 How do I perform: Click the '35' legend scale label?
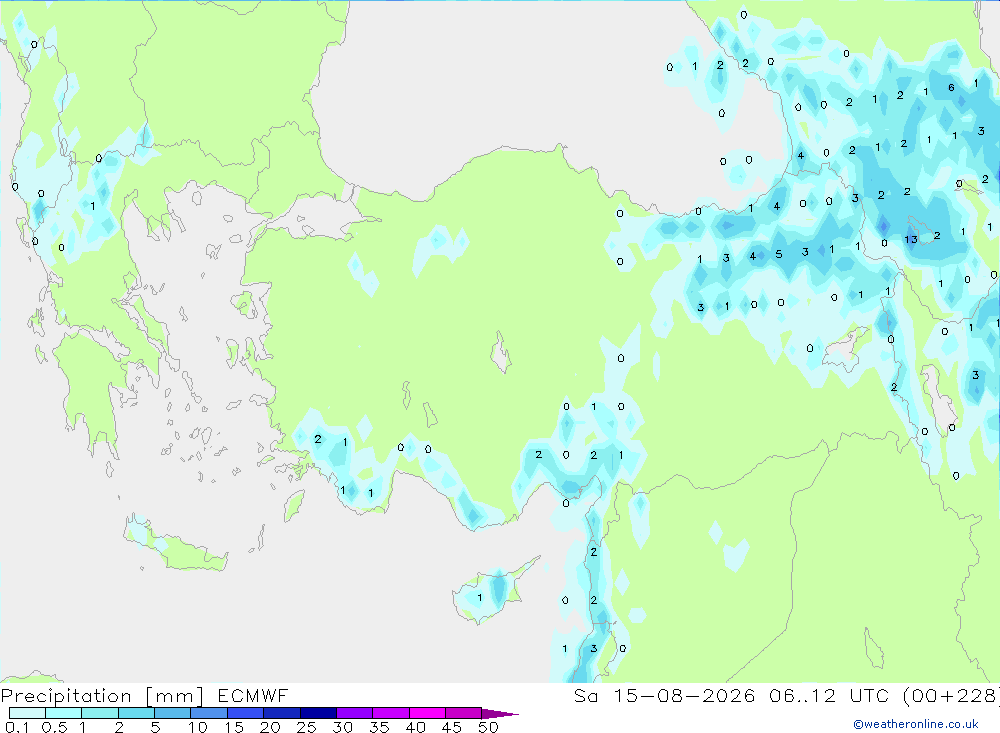(379, 727)
